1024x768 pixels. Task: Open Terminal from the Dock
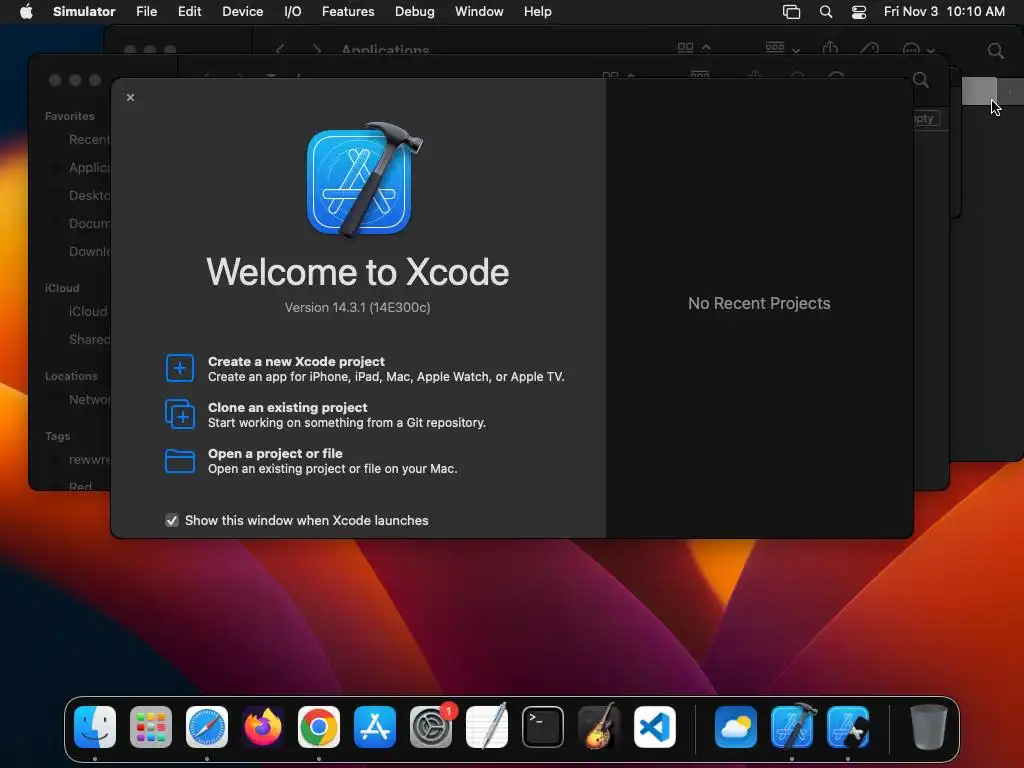pyautogui.click(x=543, y=727)
